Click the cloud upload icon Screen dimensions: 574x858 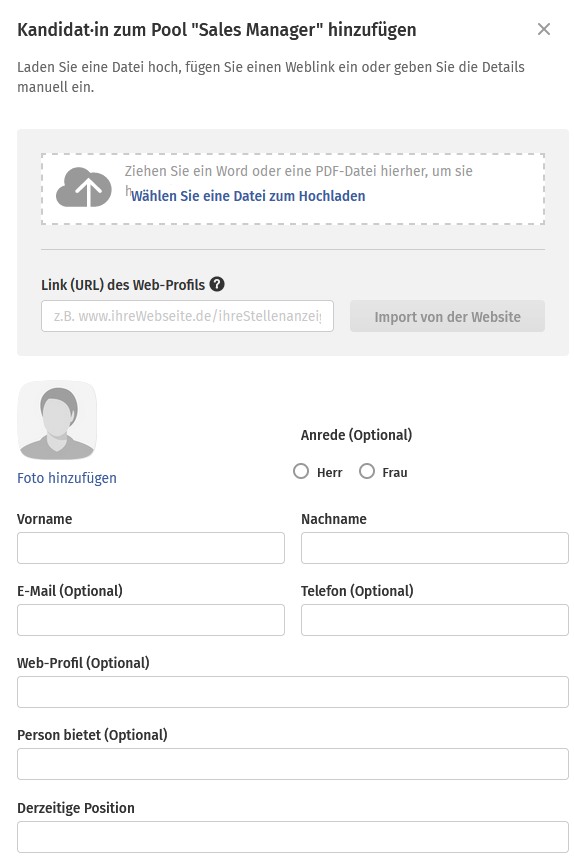pyautogui.click(x=84, y=187)
